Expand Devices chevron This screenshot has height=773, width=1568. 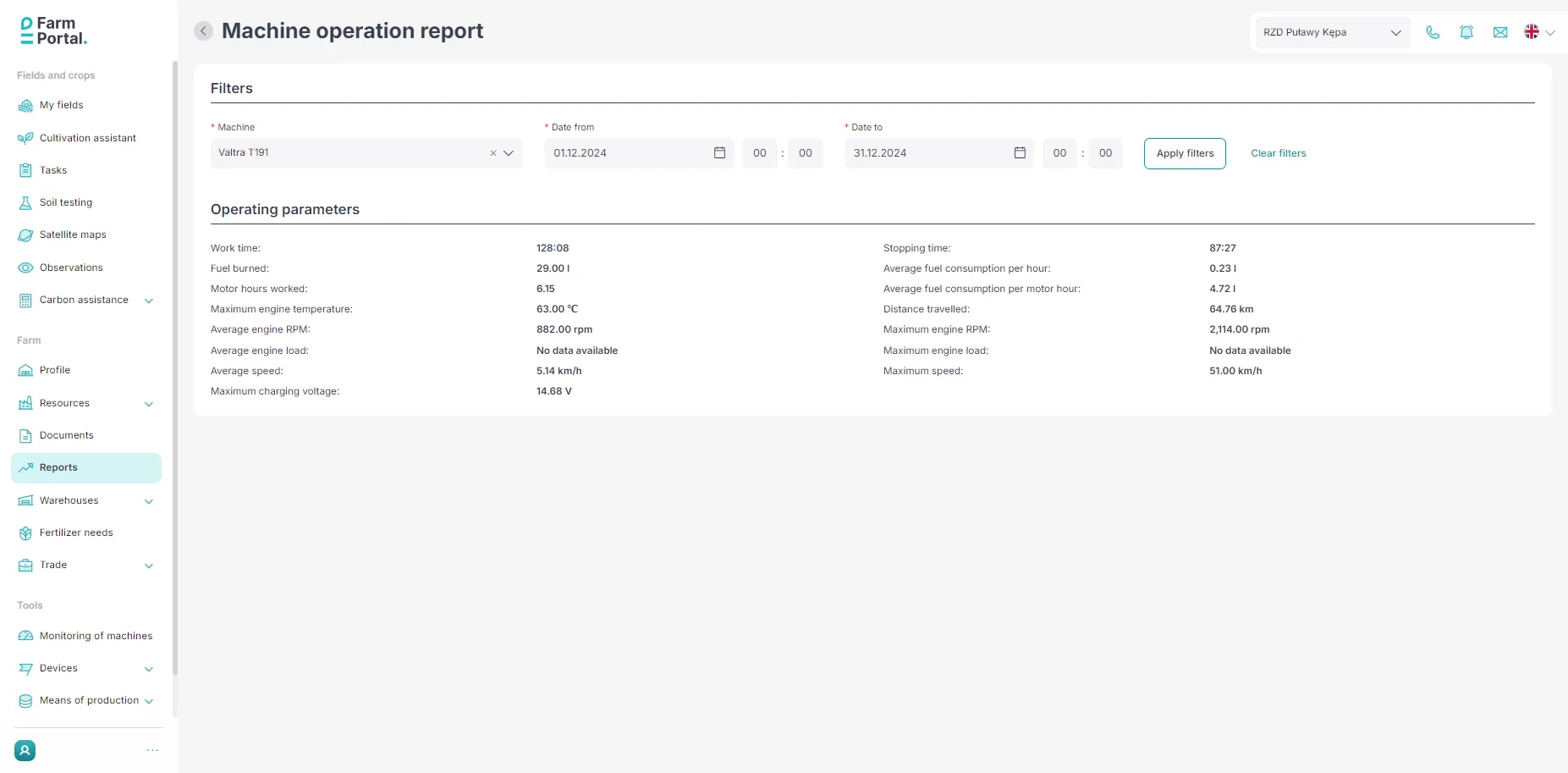pos(149,669)
